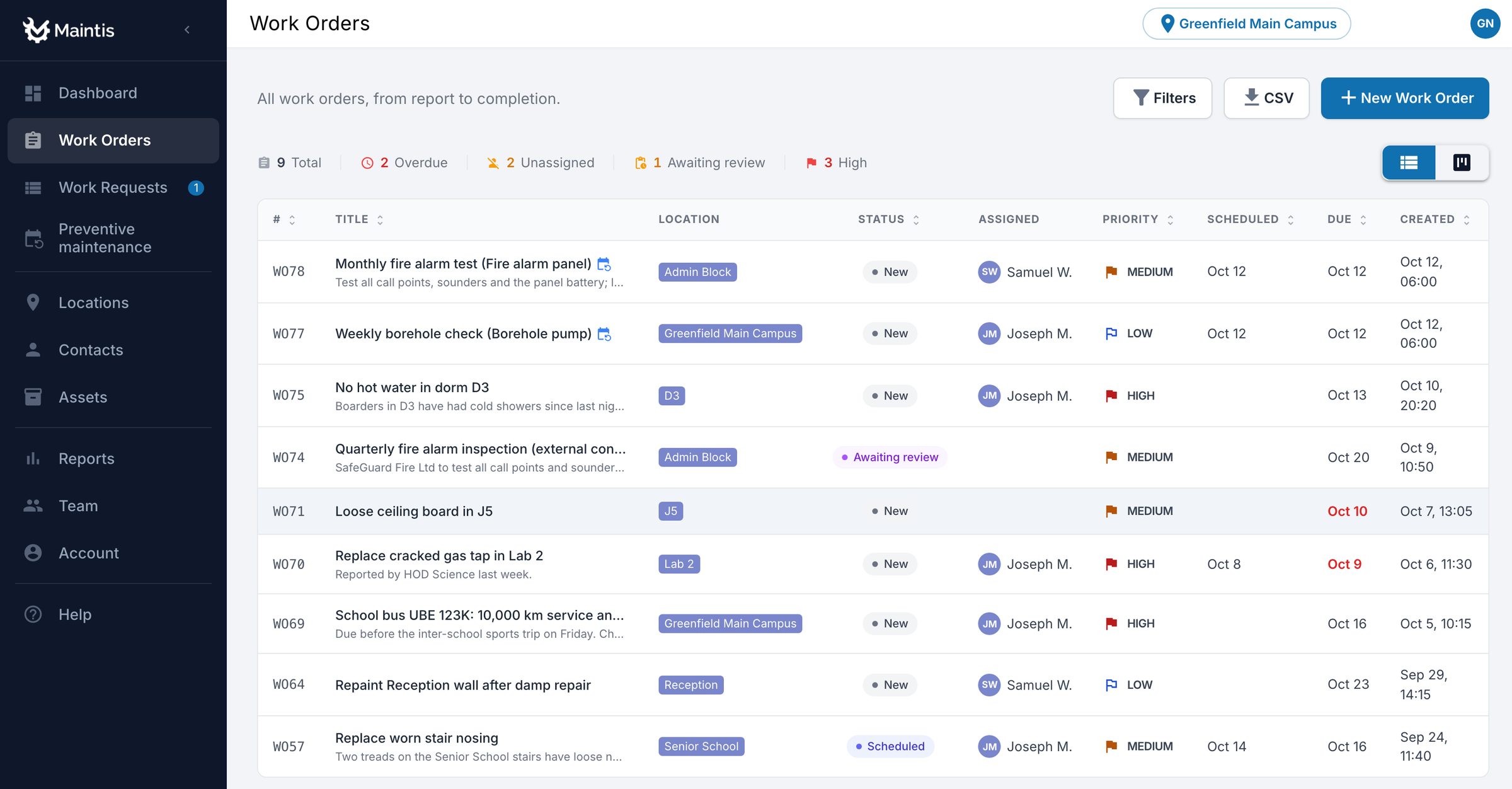Click Samuel W. avatar in W078 row
1512x789 pixels.
(989, 272)
